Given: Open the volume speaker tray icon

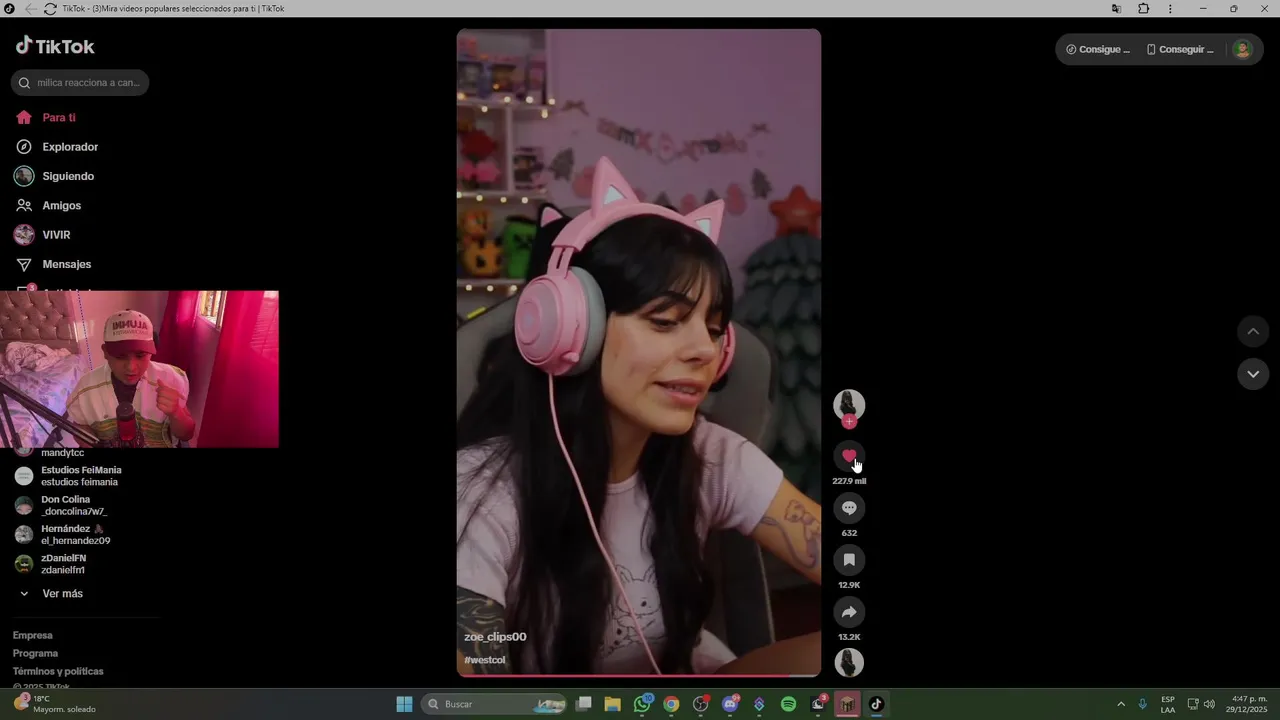Looking at the screenshot, I should 1209,704.
